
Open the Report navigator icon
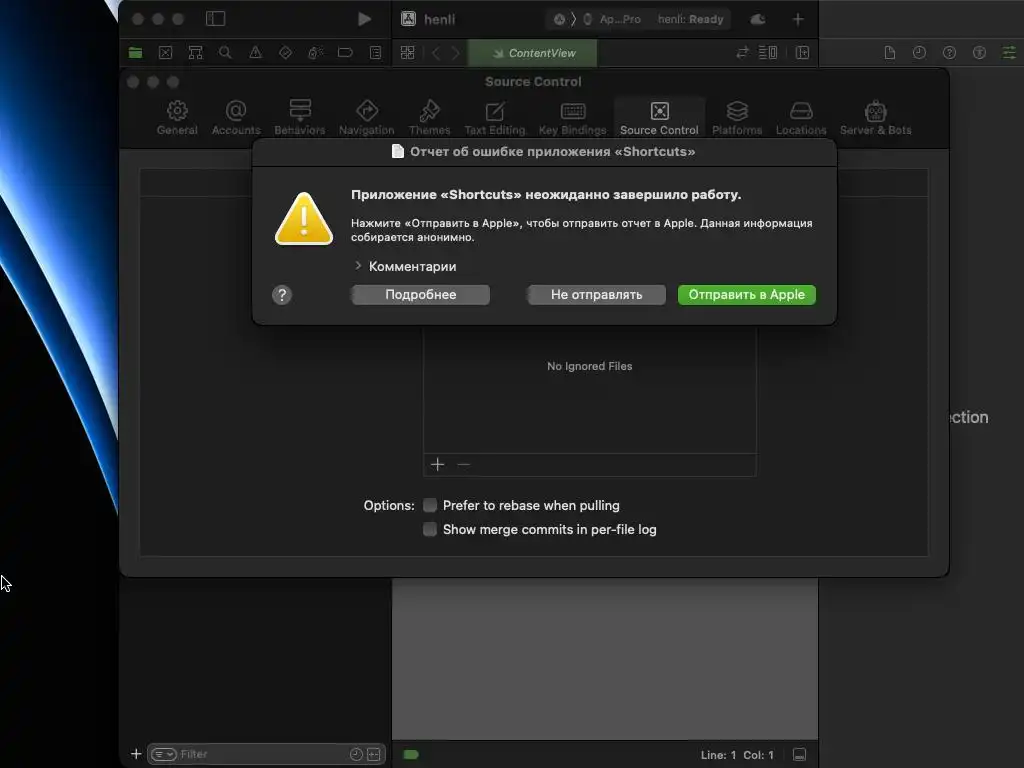376,53
